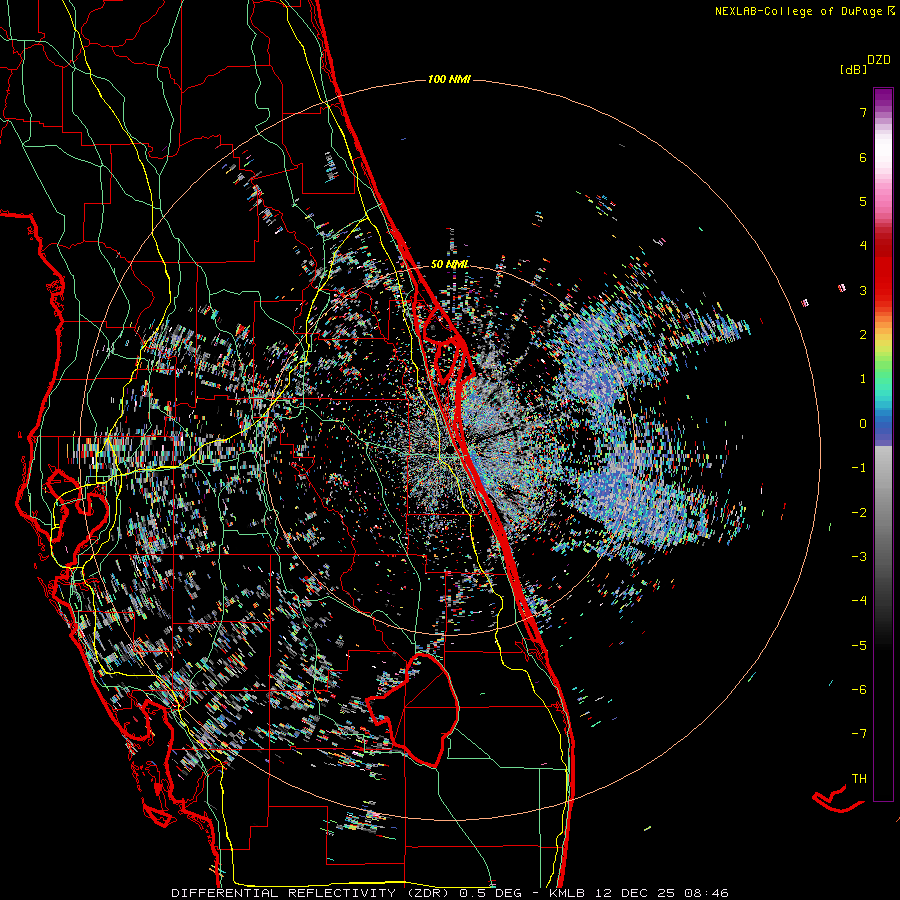The image size is (900, 900).
Task: Click the 50 NMI range ring label
Action: click(450, 265)
